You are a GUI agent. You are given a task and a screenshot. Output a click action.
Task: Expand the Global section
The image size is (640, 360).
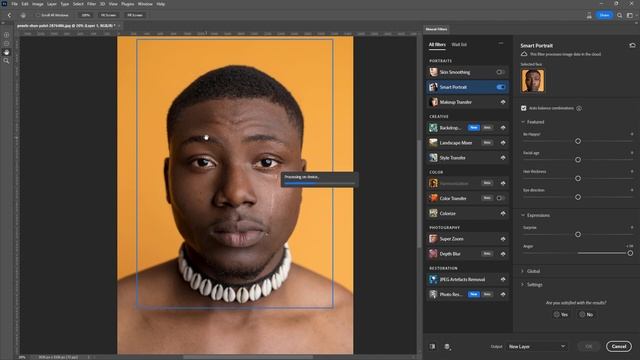523,271
